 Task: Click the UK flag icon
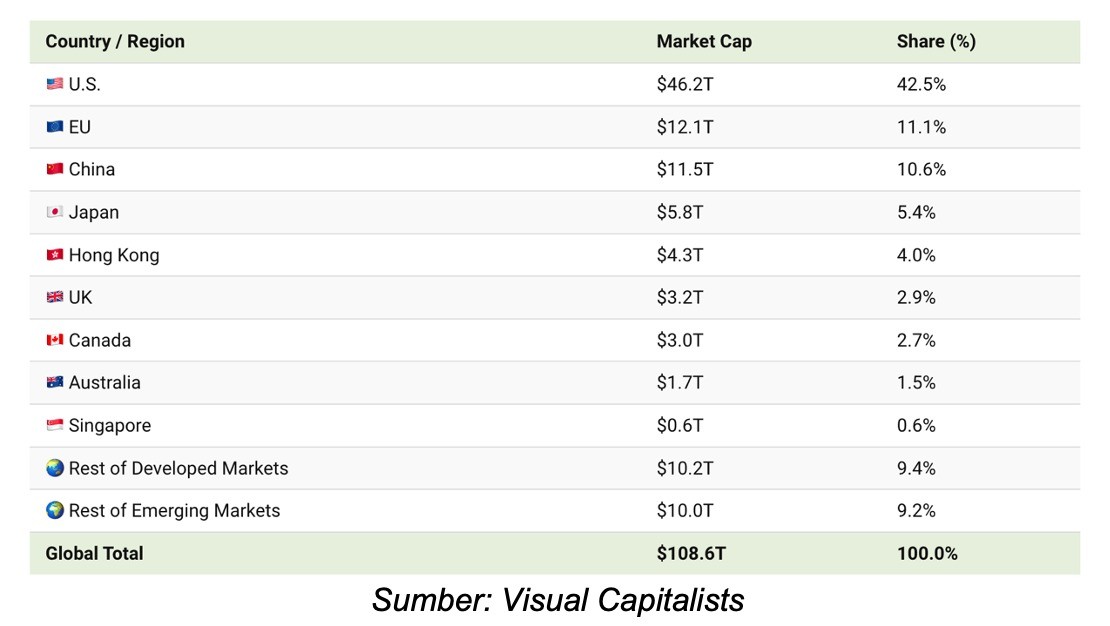pyautogui.click(x=55, y=297)
